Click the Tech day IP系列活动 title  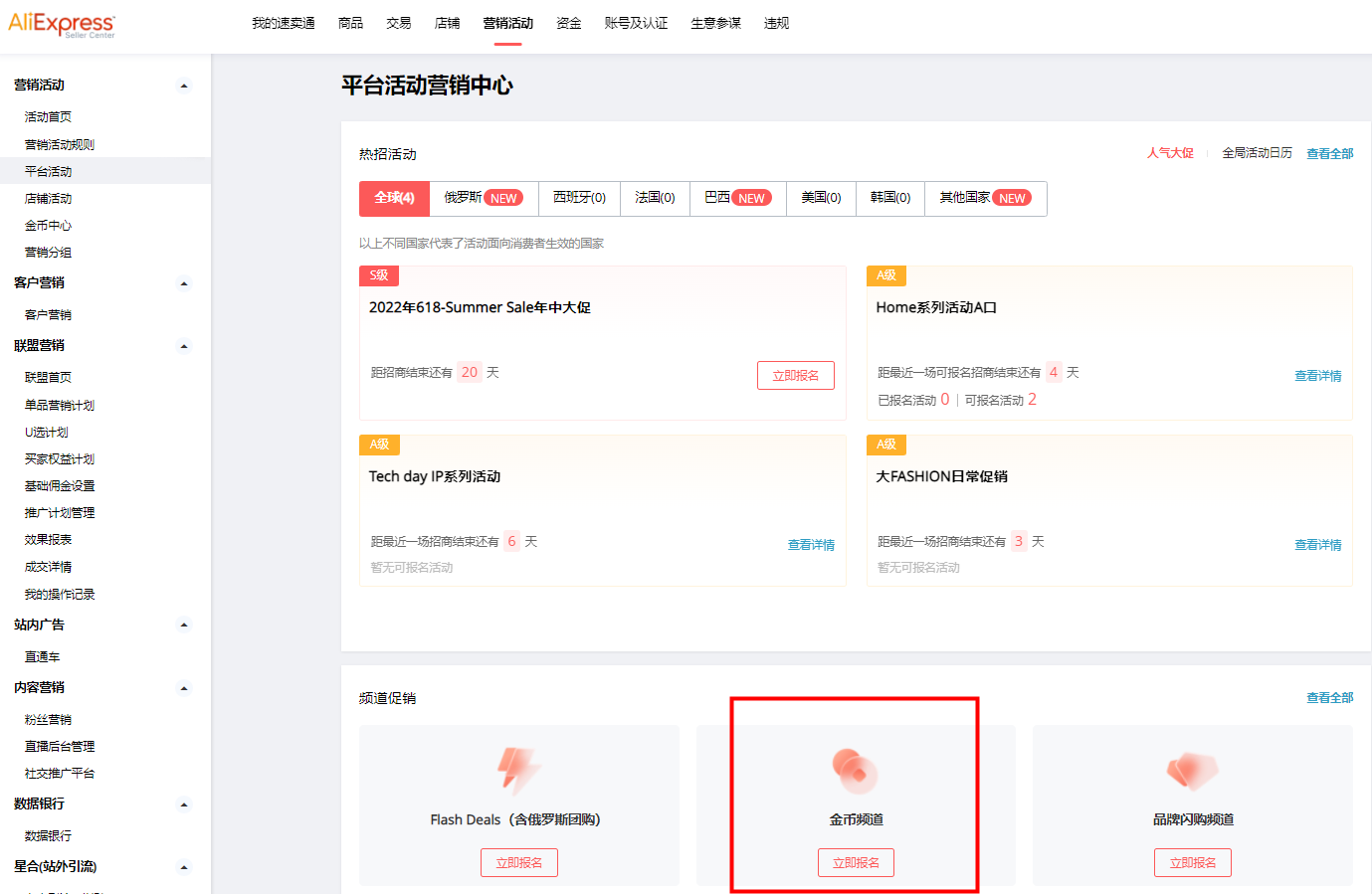tap(435, 476)
